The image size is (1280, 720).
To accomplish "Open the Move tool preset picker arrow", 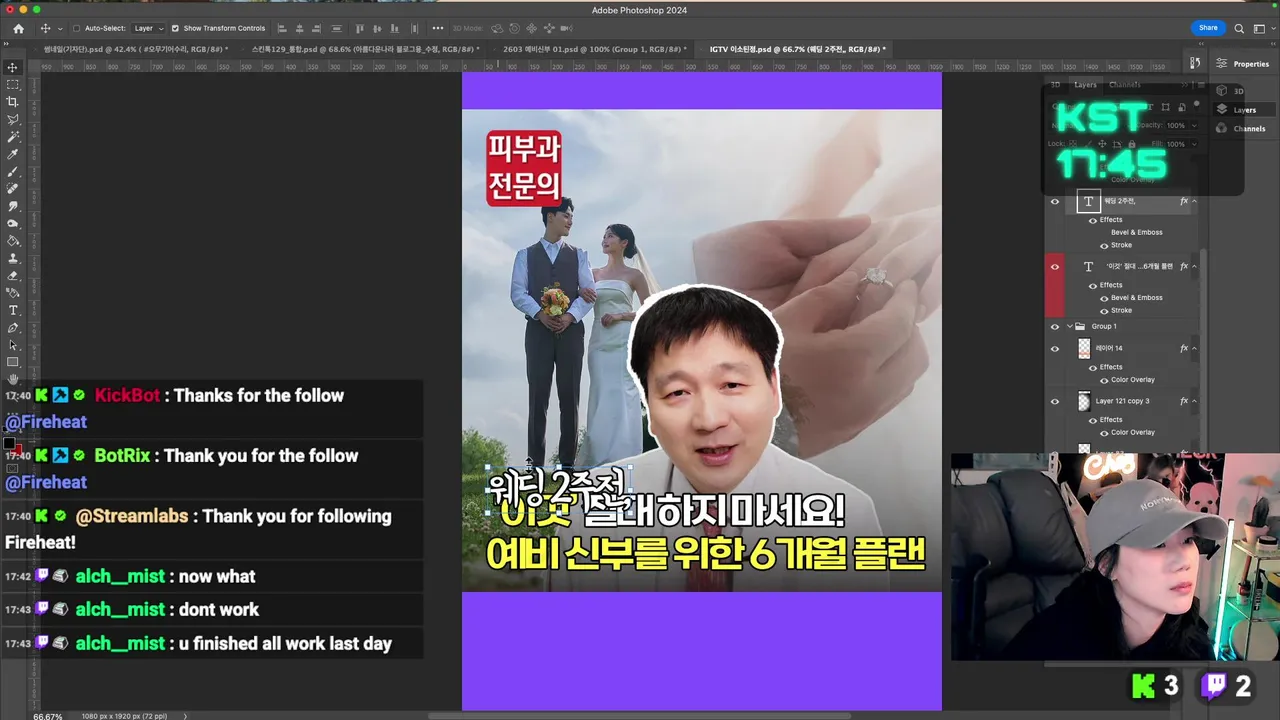I will [60, 29].
